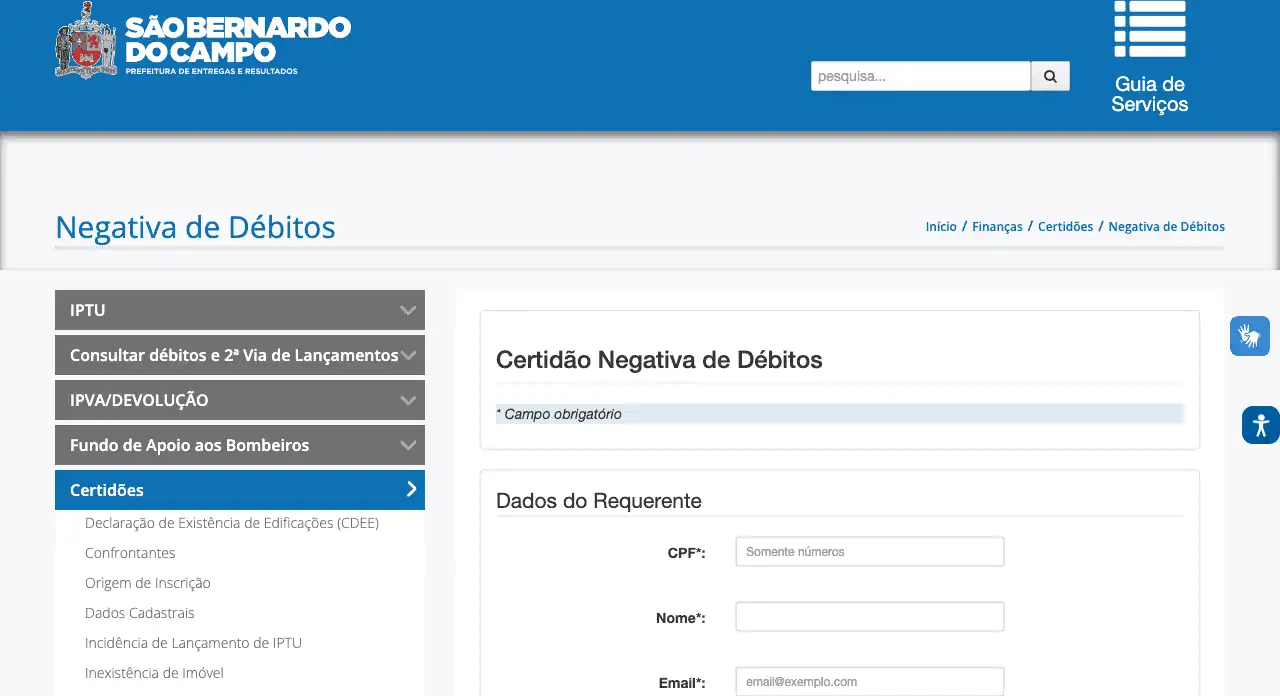Image resolution: width=1280 pixels, height=696 pixels.
Task: Open Declaração de Existência de Edificações (CDEE)
Action: (x=232, y=523)
